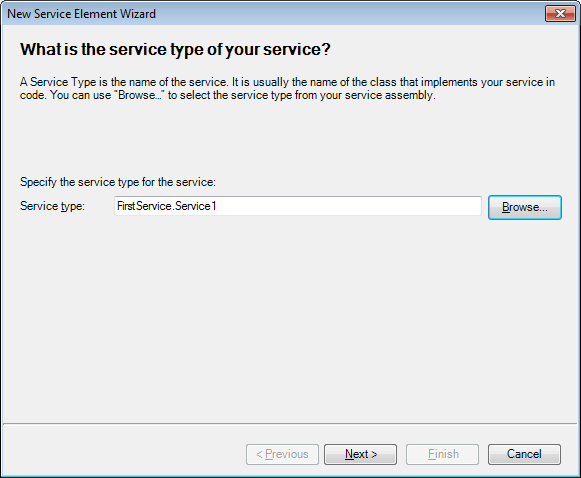Viewport: 581px width, 478px height.
Task: Click the grayed-out Previous button
Action: [282, 454]
